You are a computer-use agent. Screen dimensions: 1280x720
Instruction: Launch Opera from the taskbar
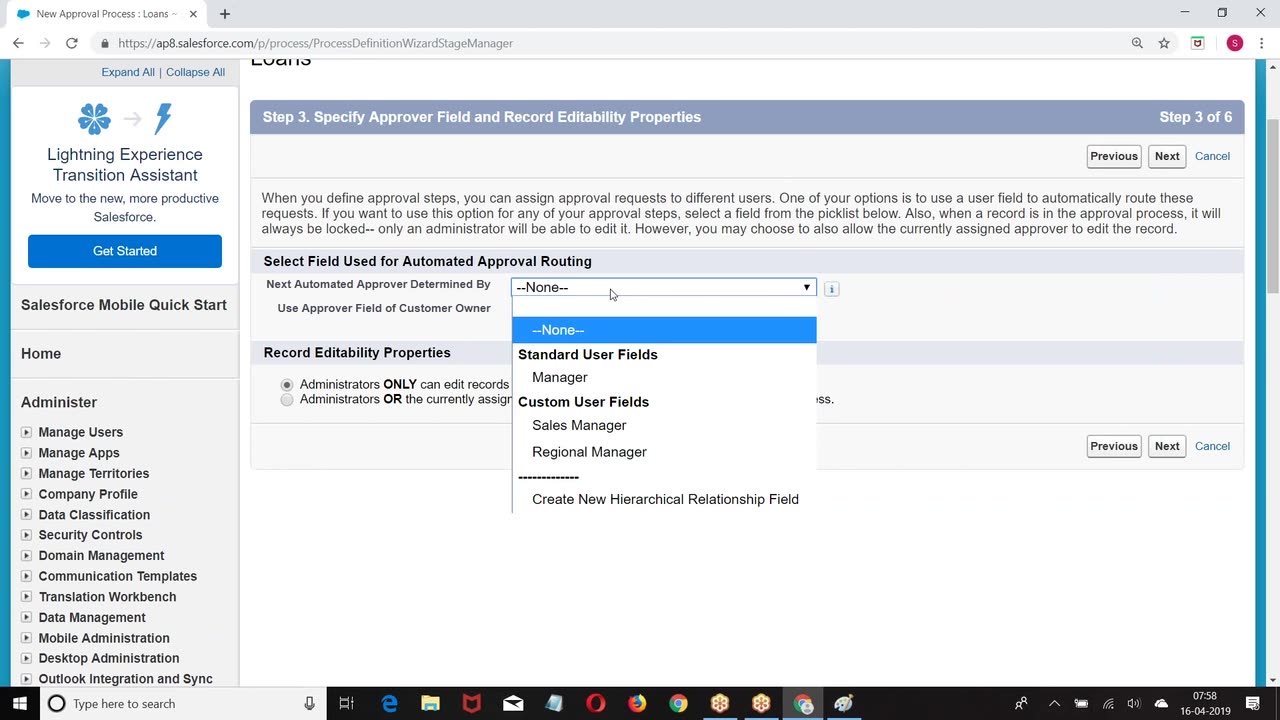coord(595,703)
